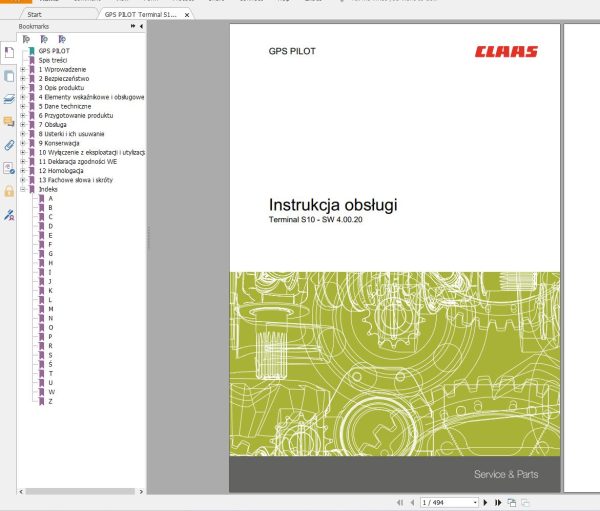
Task: Select 6 Przygotowanie produktu bookmark
Action: point(76,115)
